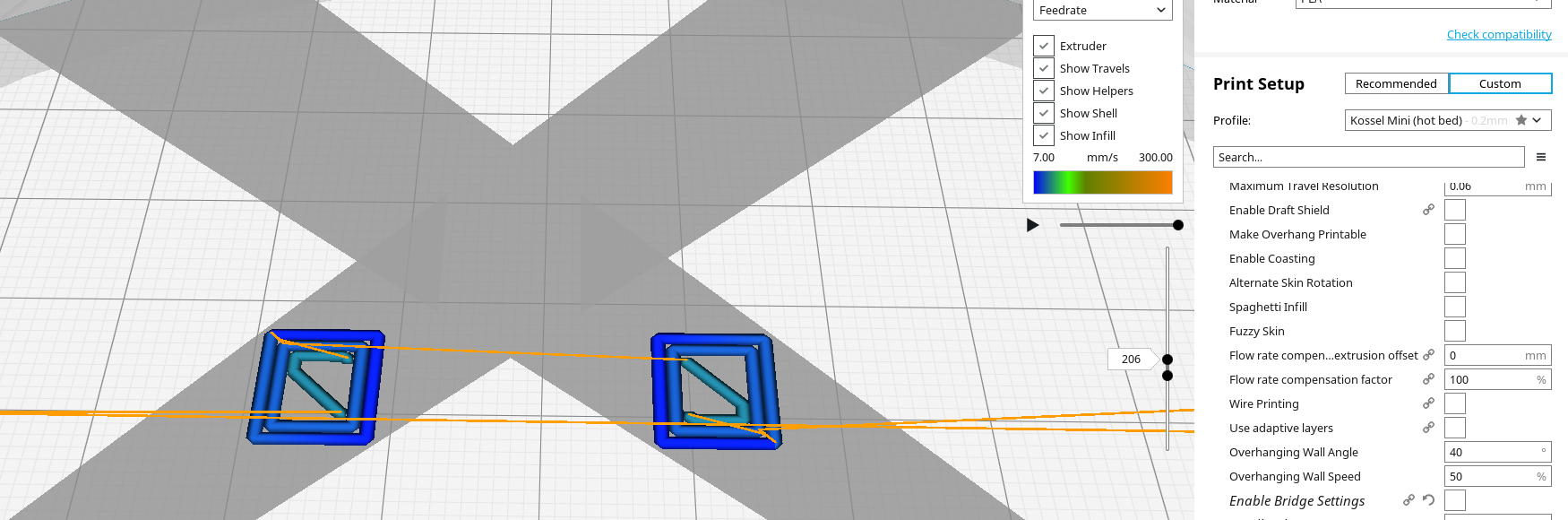The width and height of the screenshot is (1568, 520).
Task: Click the feedrate color gradient bar
Action: pos(1103,182)
